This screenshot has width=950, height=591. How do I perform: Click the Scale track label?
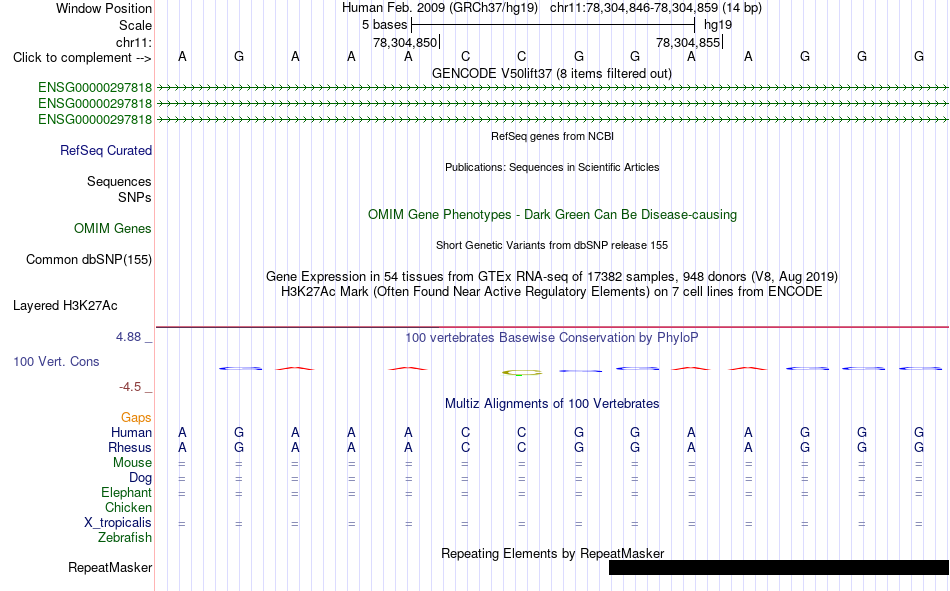[x=135, y=25]
